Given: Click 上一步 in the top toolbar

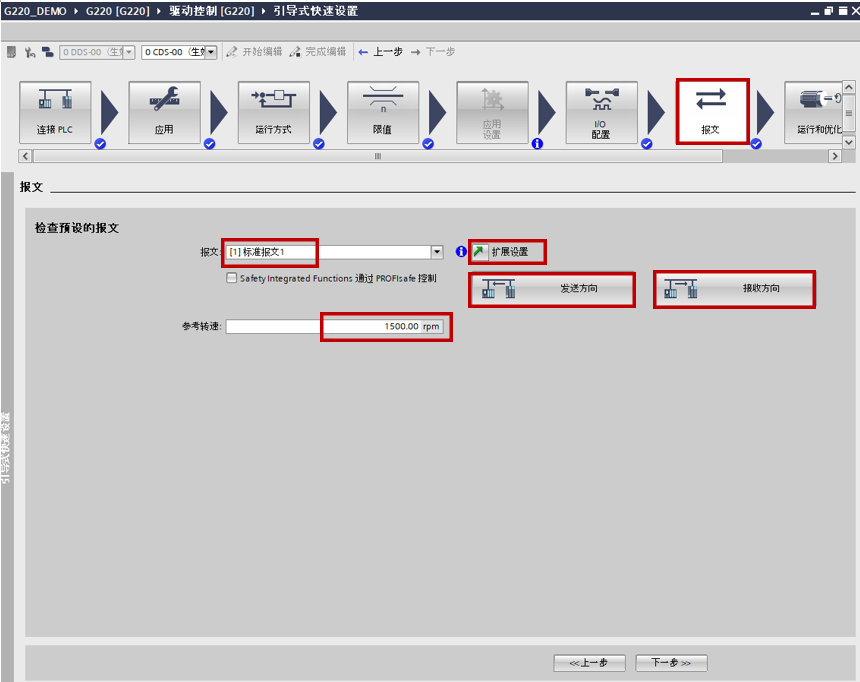Looking at the screenshot, I should coord(380,52).
